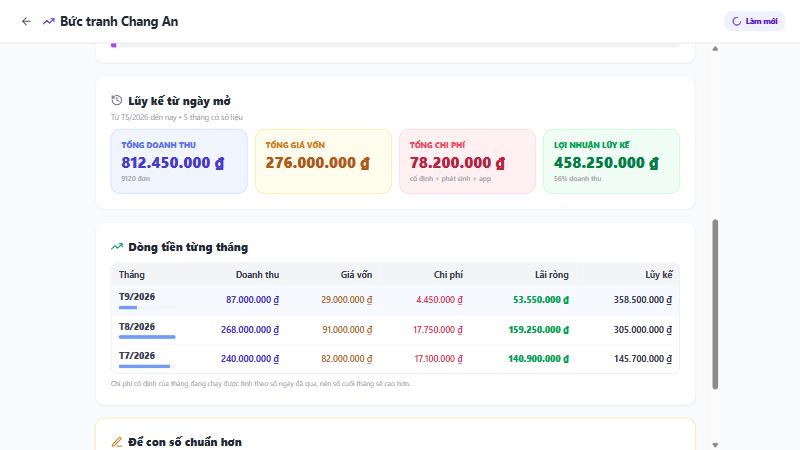Image resolution: width=800 pixels, height=450 pixels.
Task: Click cost value 91.000.000 đ
Action: (x=347, y=330)
